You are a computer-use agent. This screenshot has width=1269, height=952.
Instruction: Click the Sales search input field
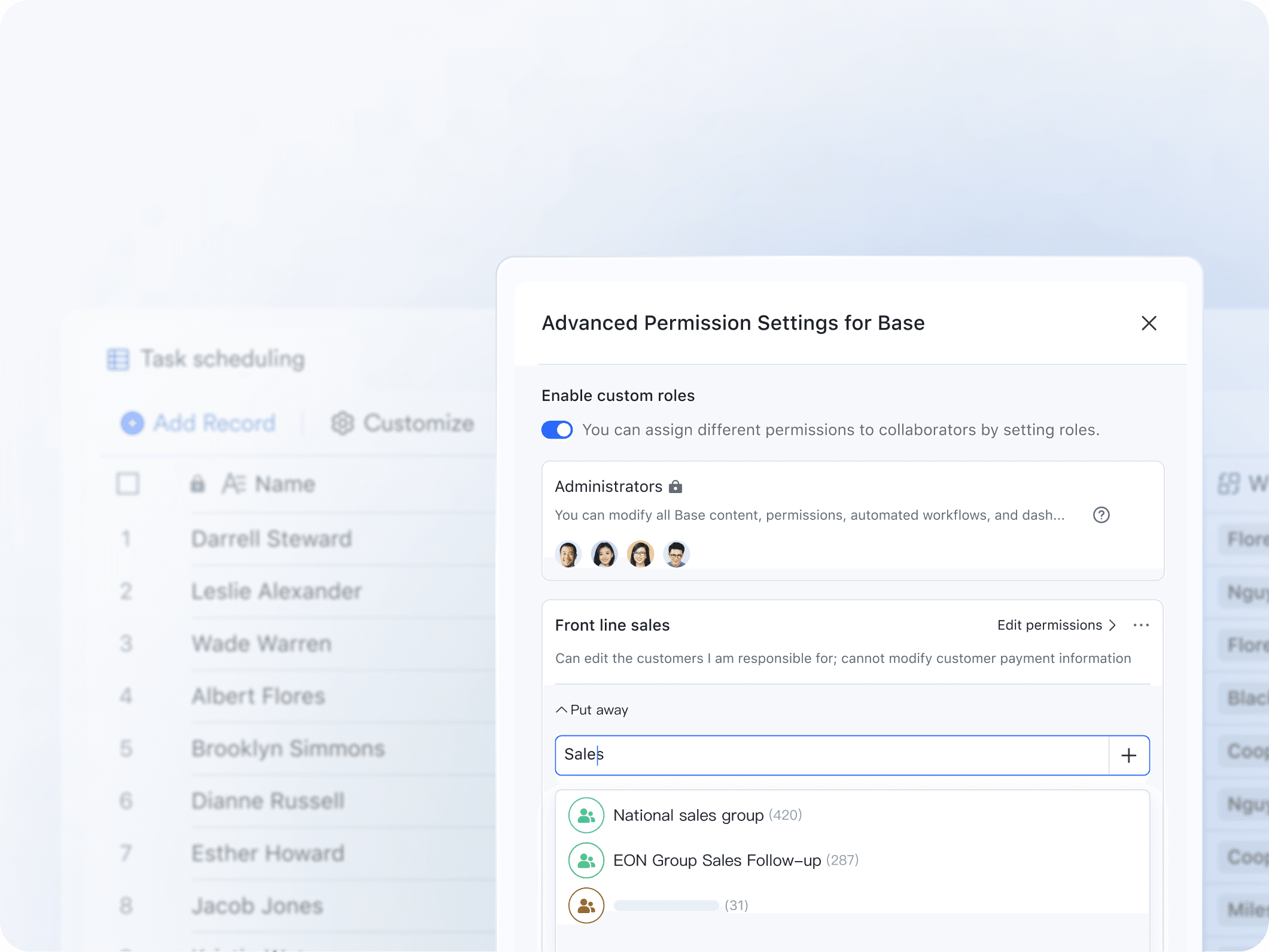(832, 755)
